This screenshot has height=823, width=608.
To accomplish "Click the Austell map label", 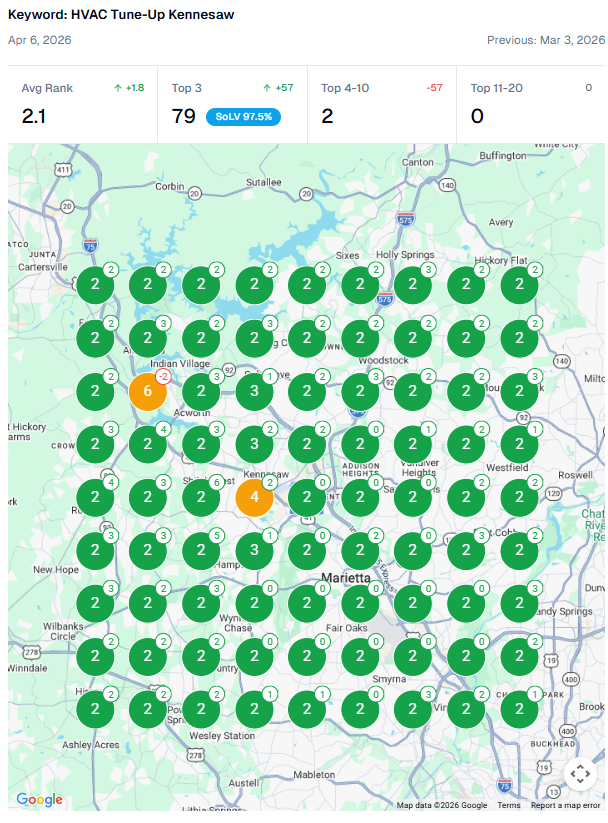I will 244,783.
